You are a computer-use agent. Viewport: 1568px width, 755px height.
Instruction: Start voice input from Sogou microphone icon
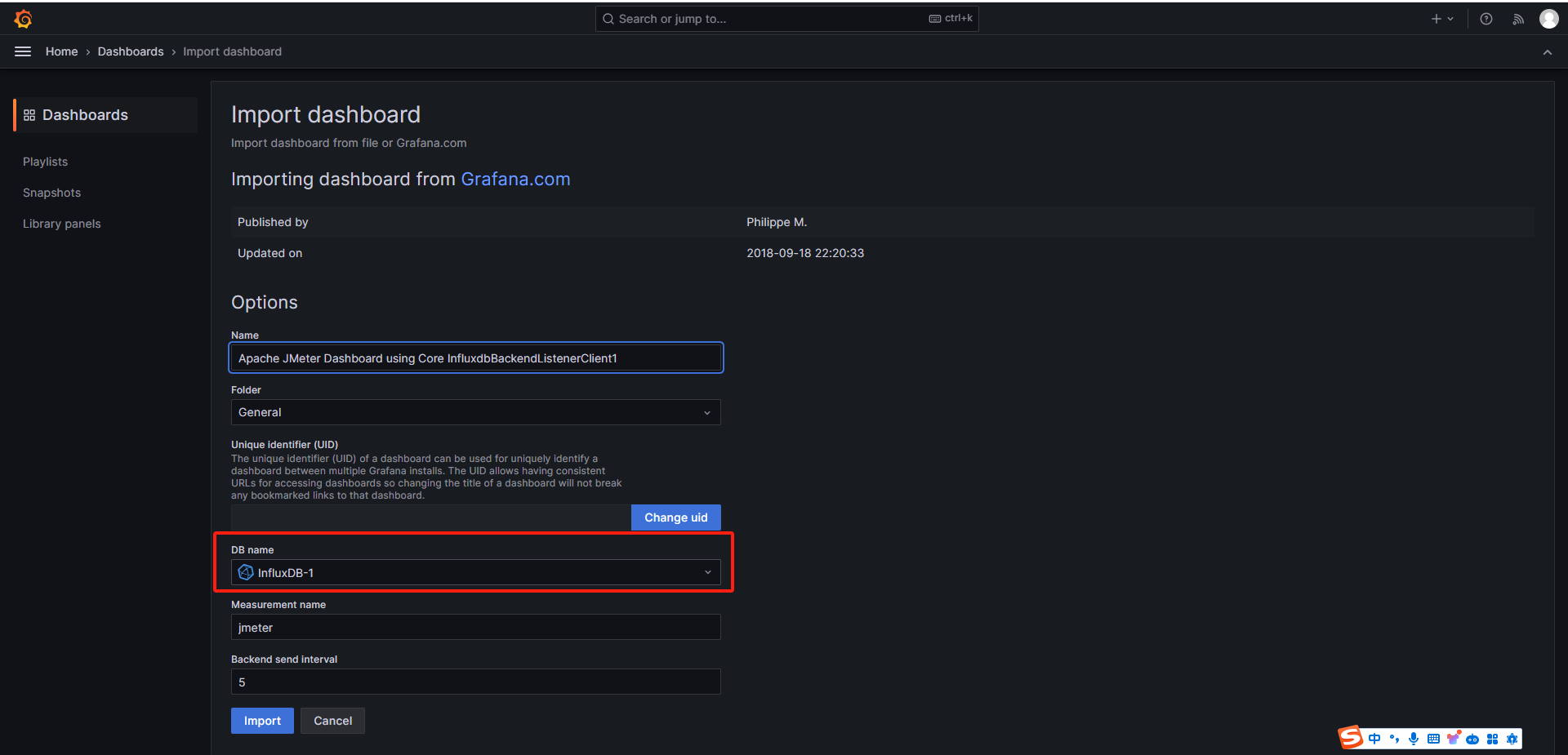pos(1414,739)
